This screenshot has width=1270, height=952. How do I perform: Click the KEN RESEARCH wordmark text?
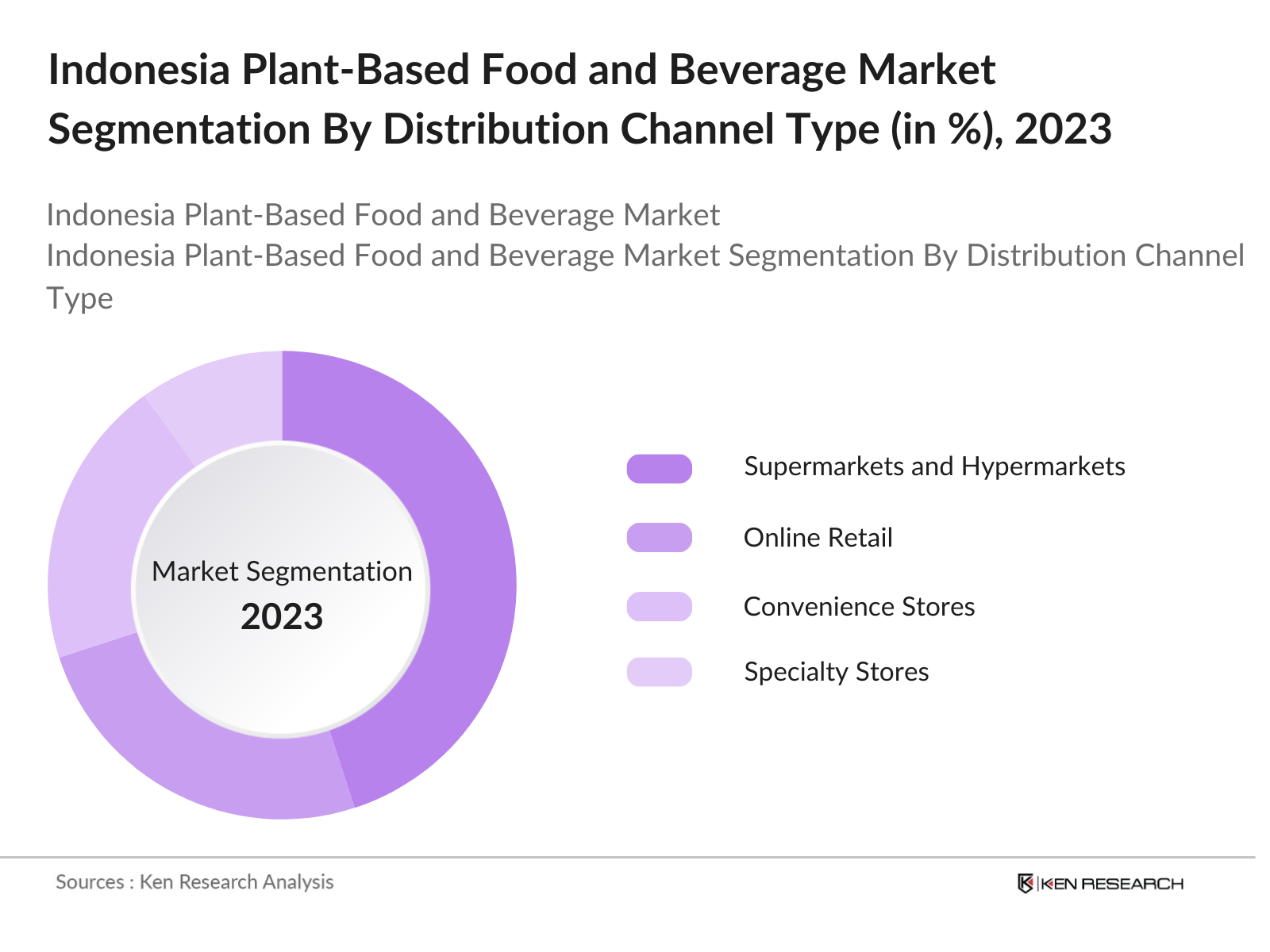click(x=1111, y=882)
